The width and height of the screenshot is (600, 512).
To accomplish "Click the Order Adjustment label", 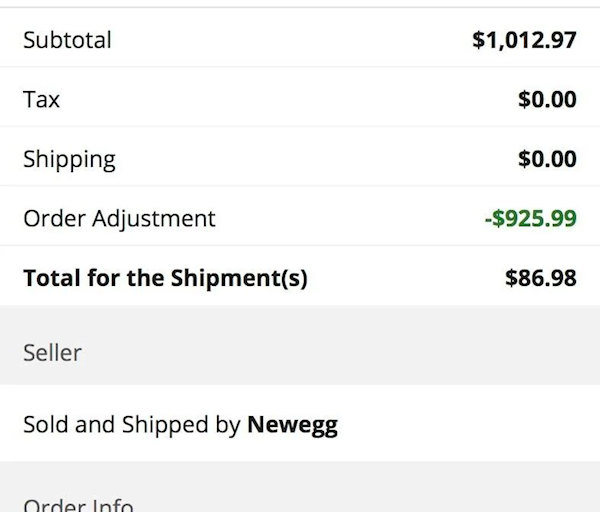I will 119,218.
